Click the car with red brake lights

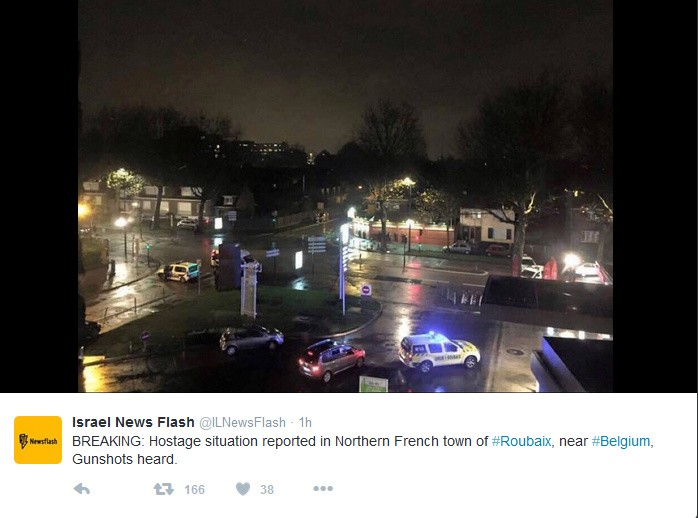(x=332, y=359)
